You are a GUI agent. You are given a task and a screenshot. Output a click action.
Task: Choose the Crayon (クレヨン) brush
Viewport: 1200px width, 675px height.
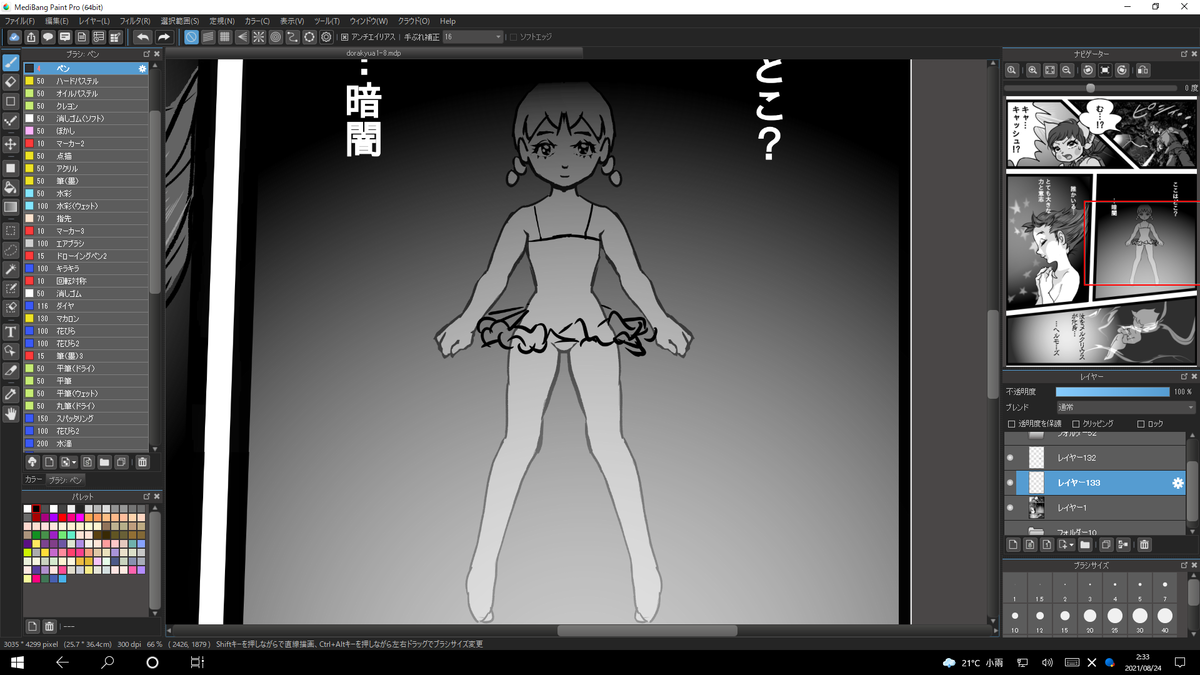pyautogui.click(x=86, y=106)
